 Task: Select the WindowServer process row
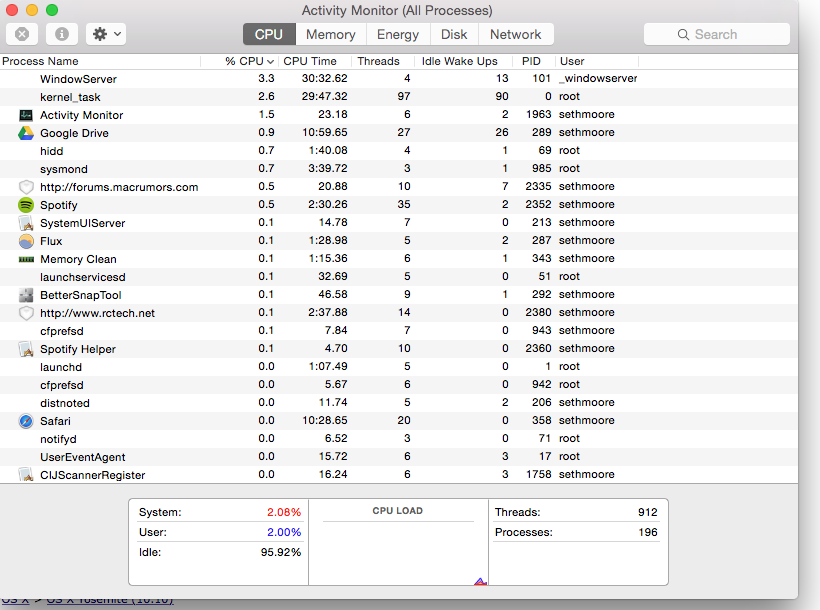[398, 79]
